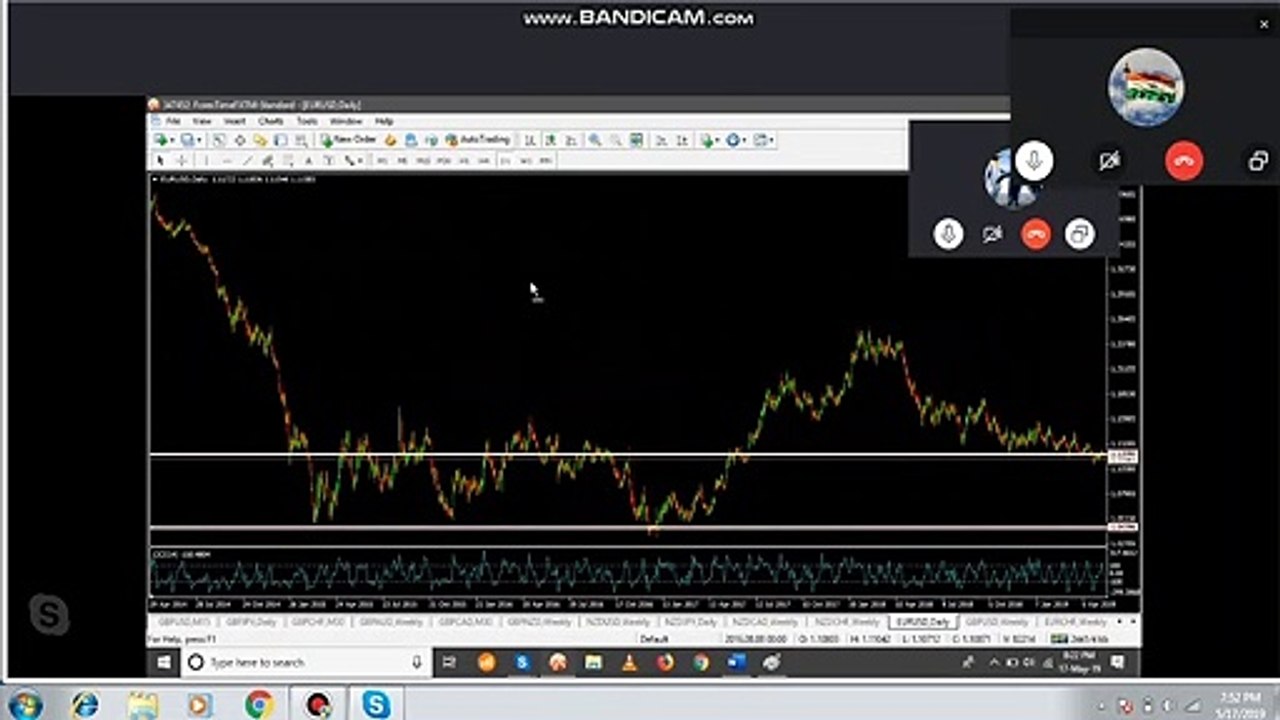
Task: Select the Vertical Line tool
Action: 206,161
